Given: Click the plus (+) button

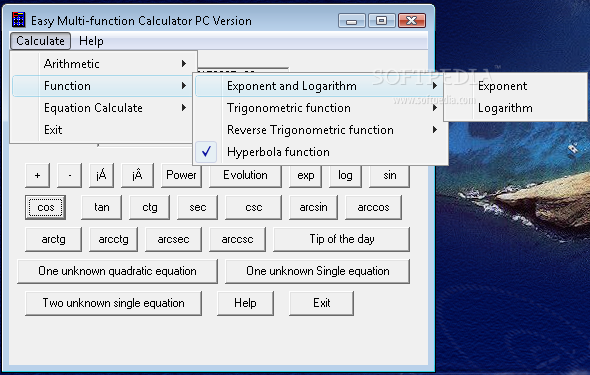Looking at the screenshot, I should pyautogui.click(x=37, y=175).
